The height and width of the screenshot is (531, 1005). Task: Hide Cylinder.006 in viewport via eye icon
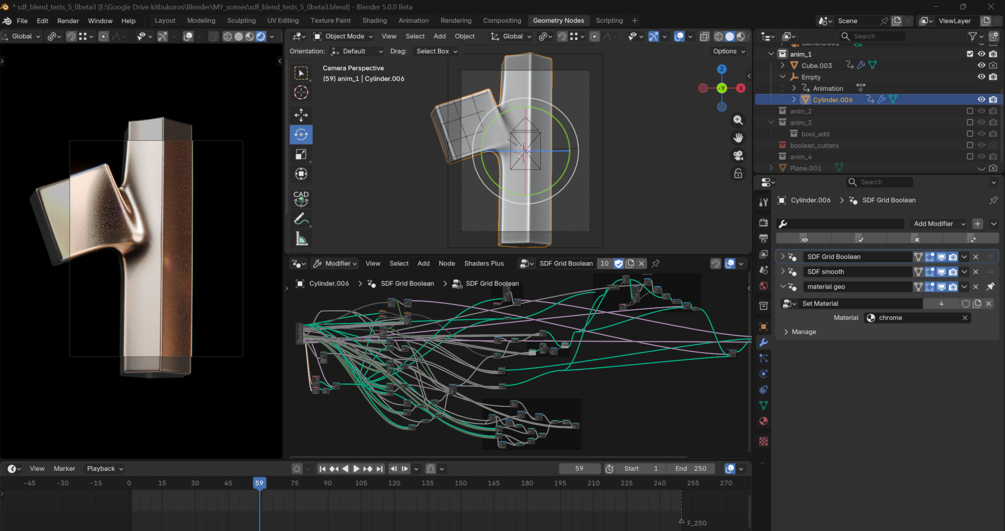coord(981,100)
